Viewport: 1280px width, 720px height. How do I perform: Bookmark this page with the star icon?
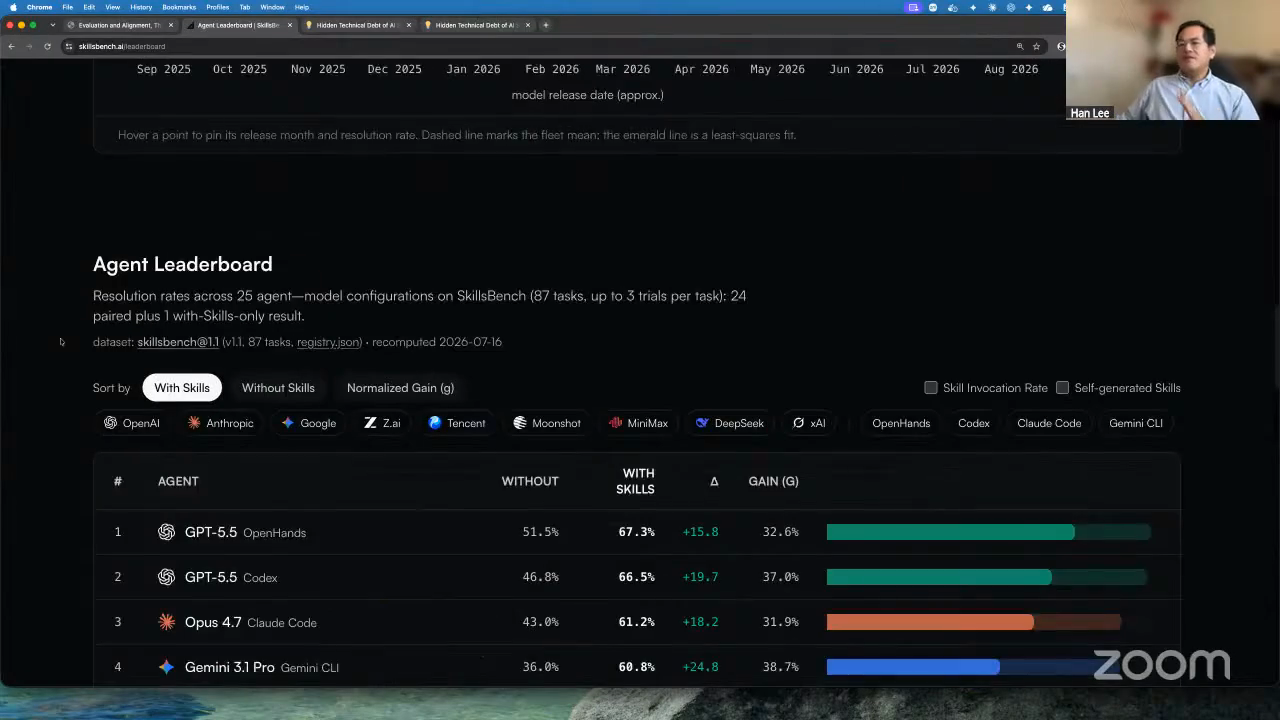(x=1036, y=46)
